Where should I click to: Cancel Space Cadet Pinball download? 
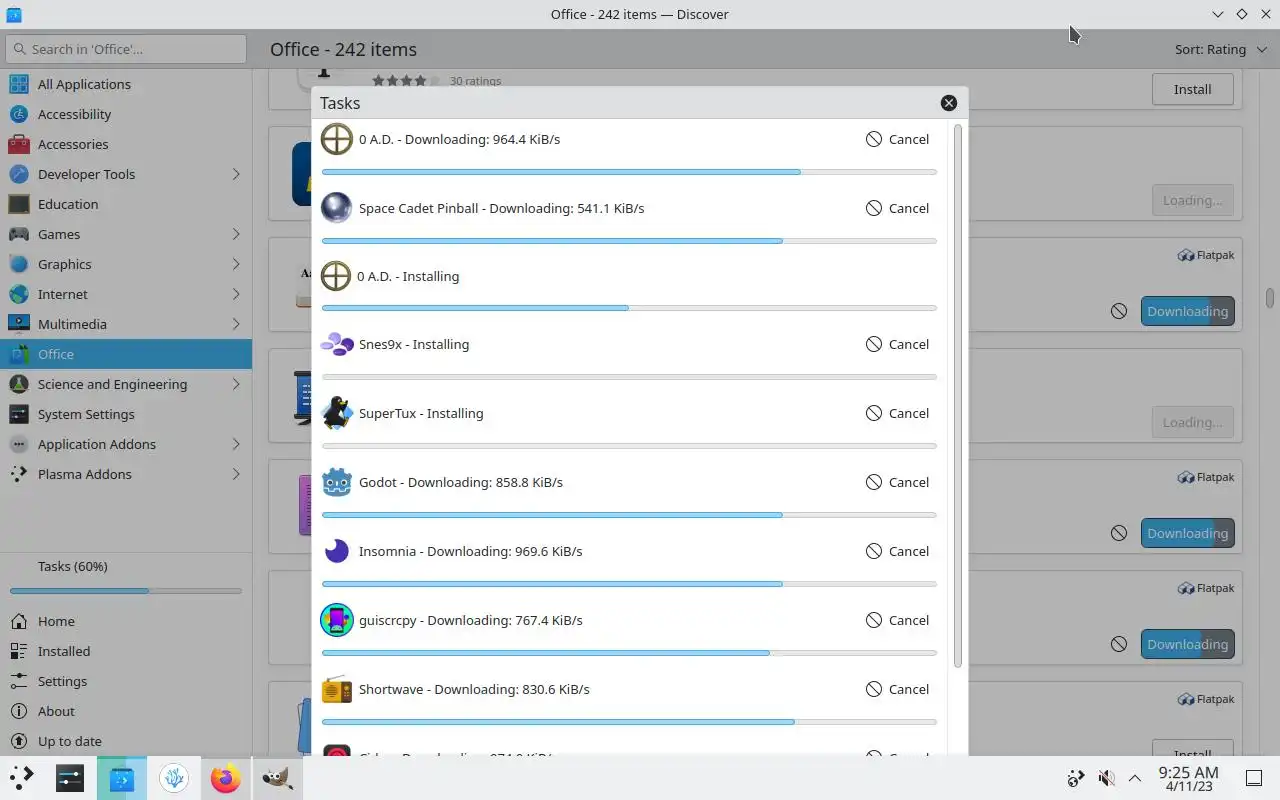(898, 208)
